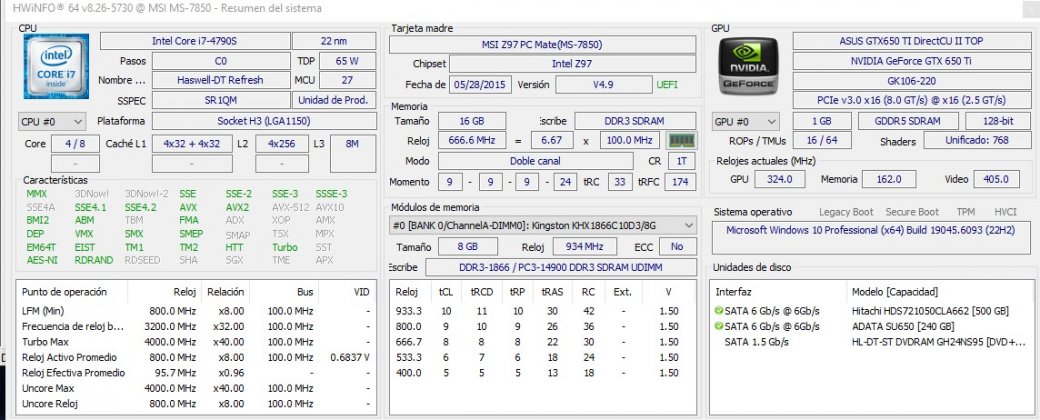Click the Intel Core i7-4790S name field
The image size is (1040, 420).
[194, 41]
